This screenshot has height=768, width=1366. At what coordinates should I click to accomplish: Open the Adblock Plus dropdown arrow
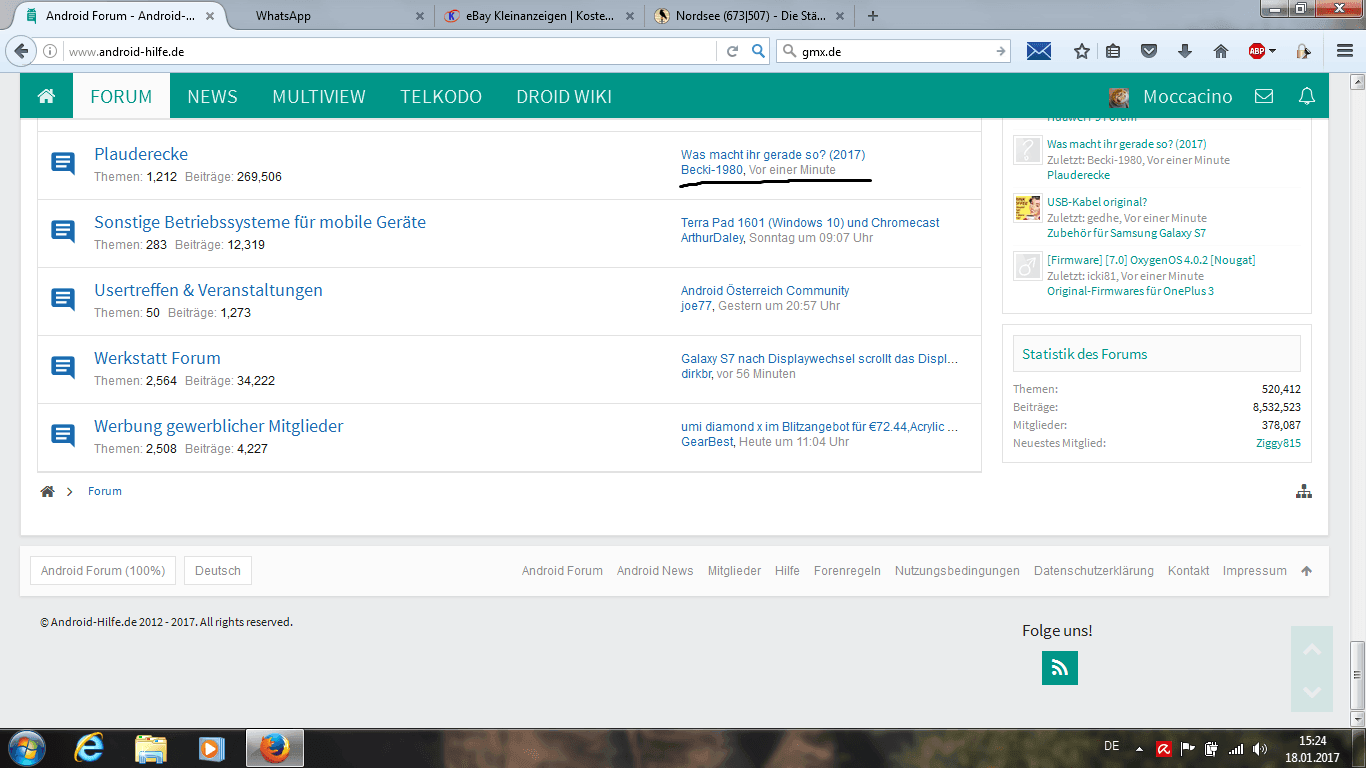click(x=1273, y=51)
